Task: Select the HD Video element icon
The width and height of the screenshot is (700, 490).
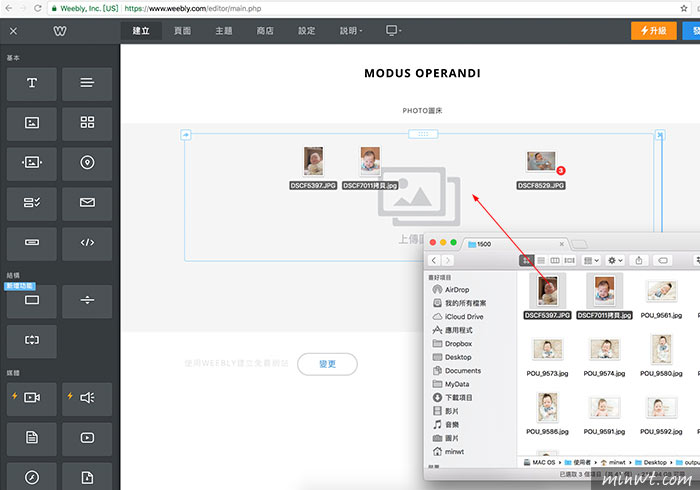Action: [x=32, y=399]
